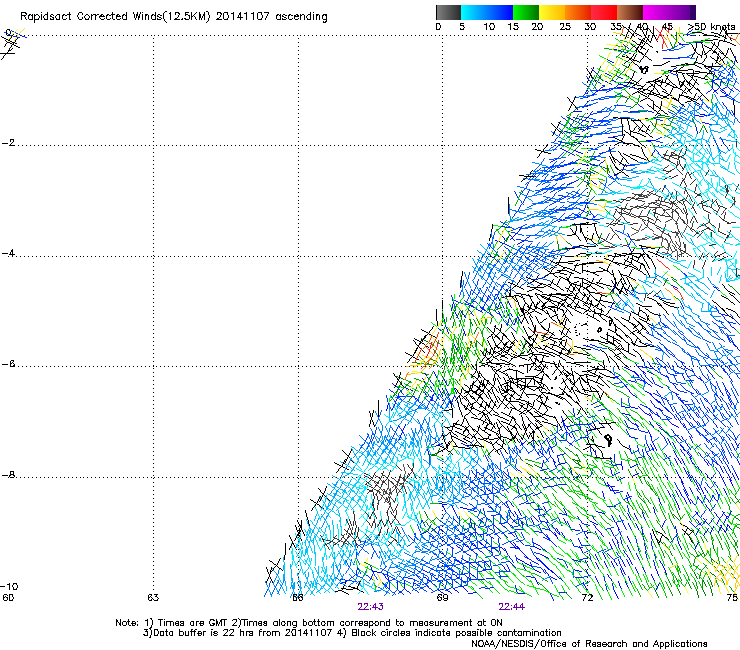Click the legend label '10'
The image size is (740, 650).
point(489,27)
